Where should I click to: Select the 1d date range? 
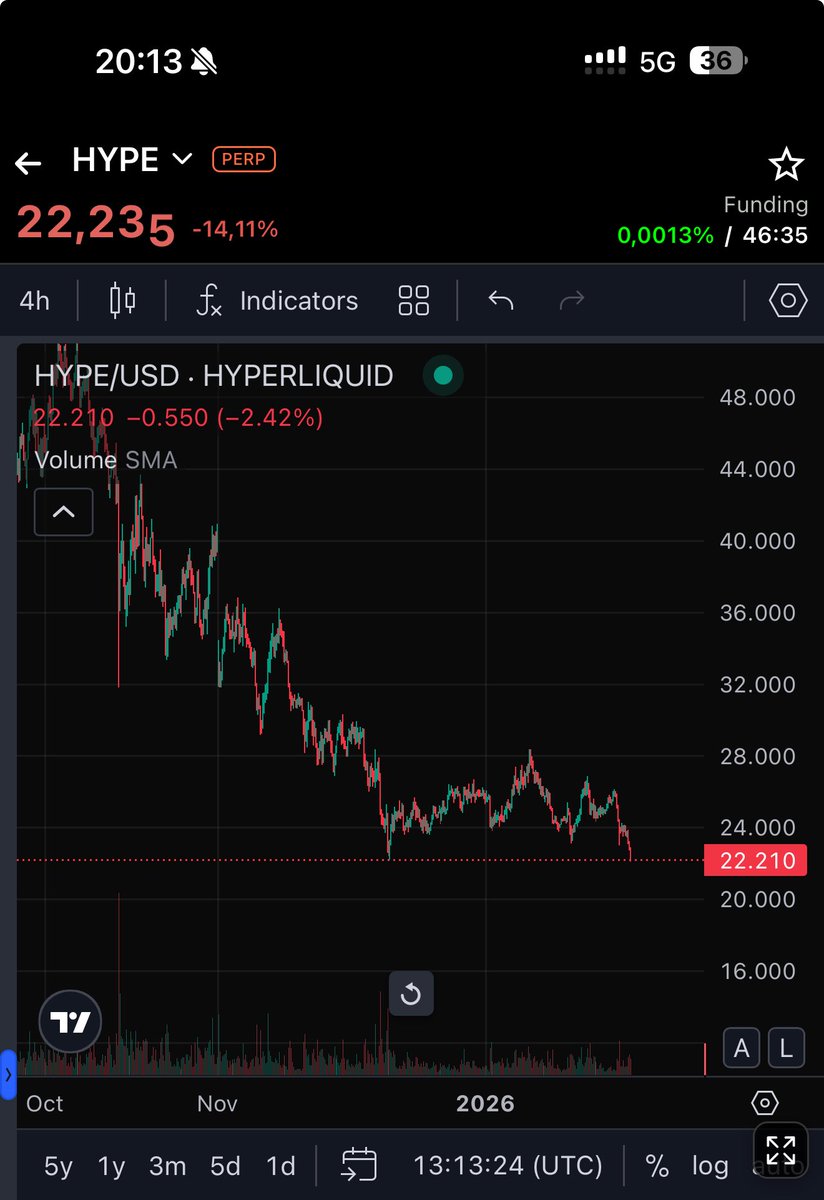click(x=281, y=1165)
